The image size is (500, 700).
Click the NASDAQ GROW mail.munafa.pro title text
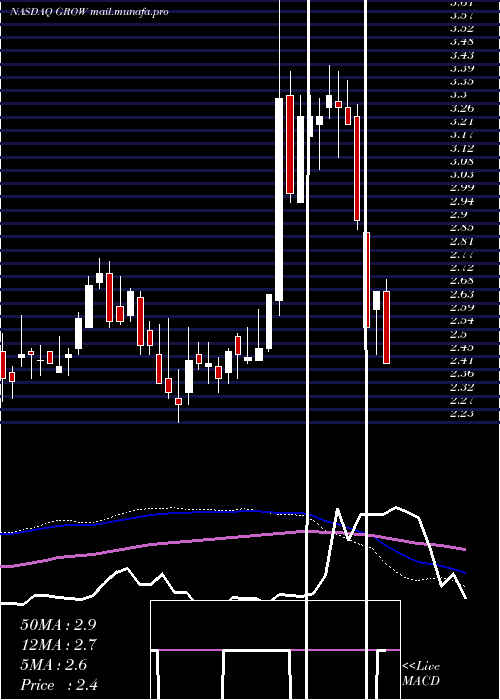pyautogui.click(x=89, y=12)
